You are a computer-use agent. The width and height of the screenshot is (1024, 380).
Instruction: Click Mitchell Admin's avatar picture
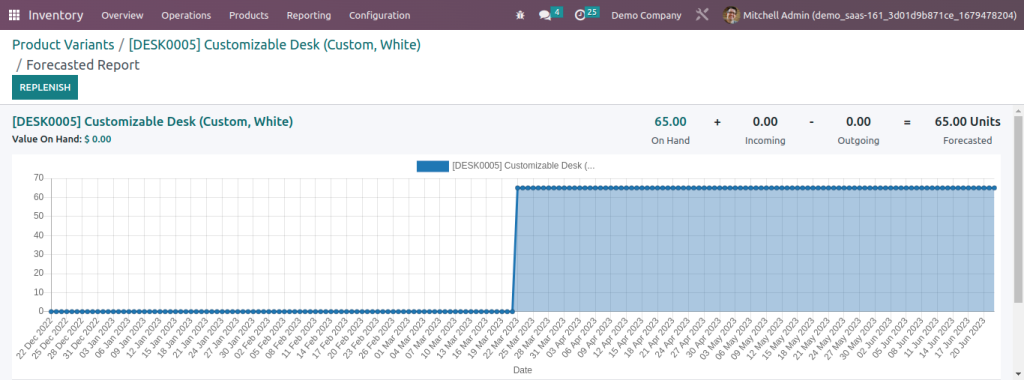(731, 15)
